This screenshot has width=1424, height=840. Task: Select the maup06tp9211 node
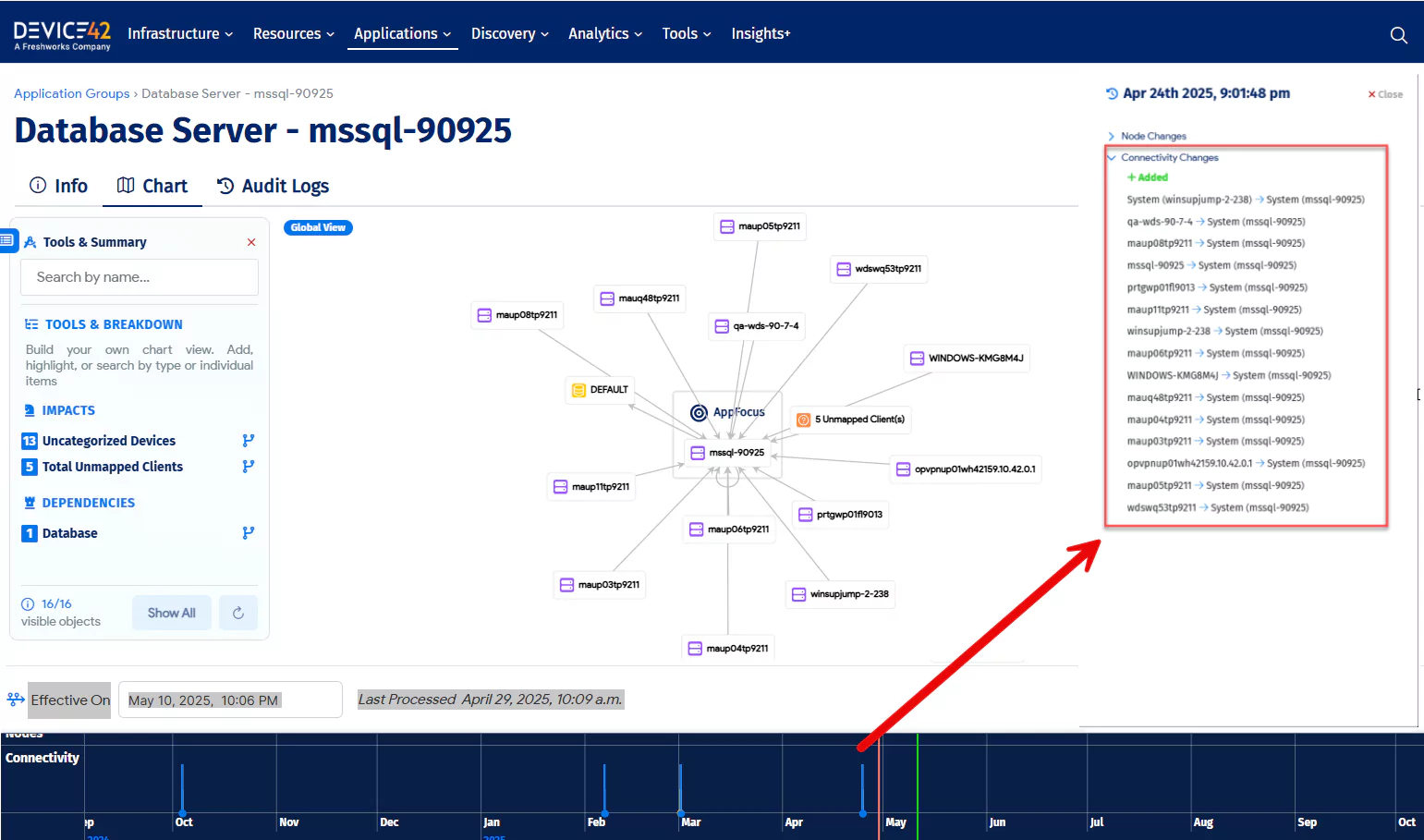729,530
